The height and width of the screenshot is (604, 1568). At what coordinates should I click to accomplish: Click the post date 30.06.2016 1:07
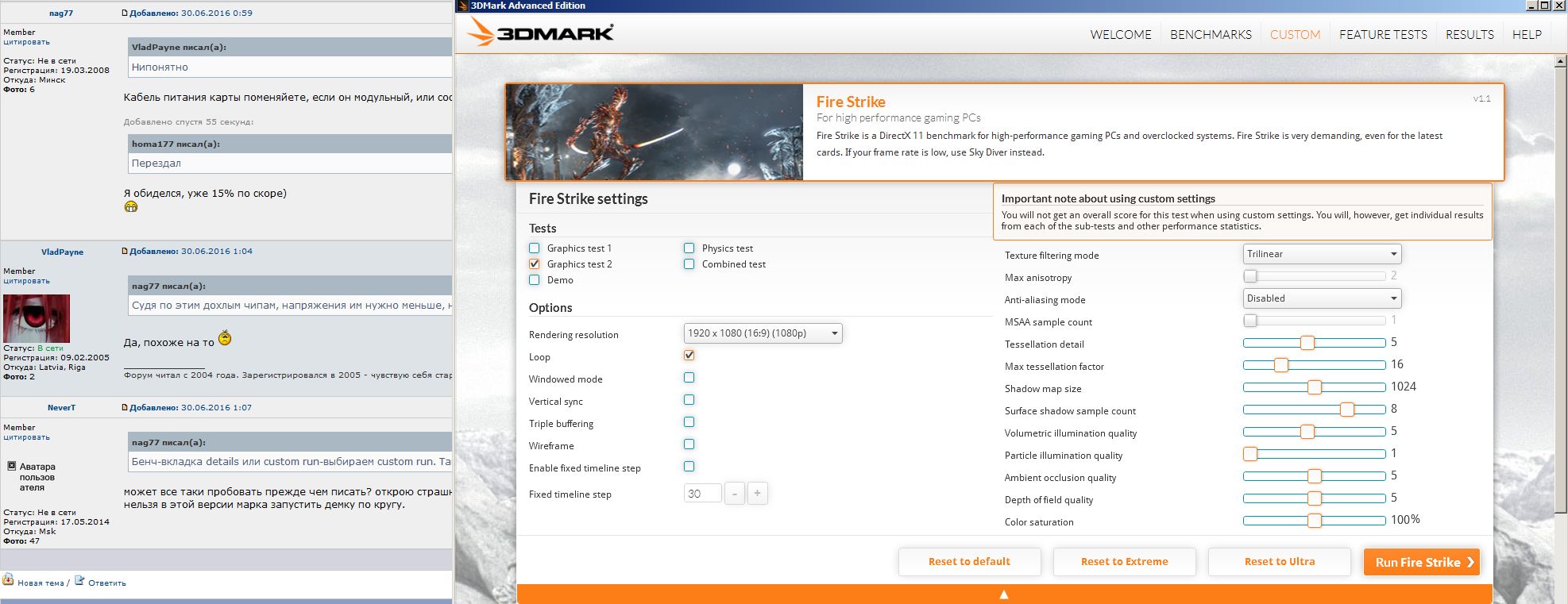217,408
